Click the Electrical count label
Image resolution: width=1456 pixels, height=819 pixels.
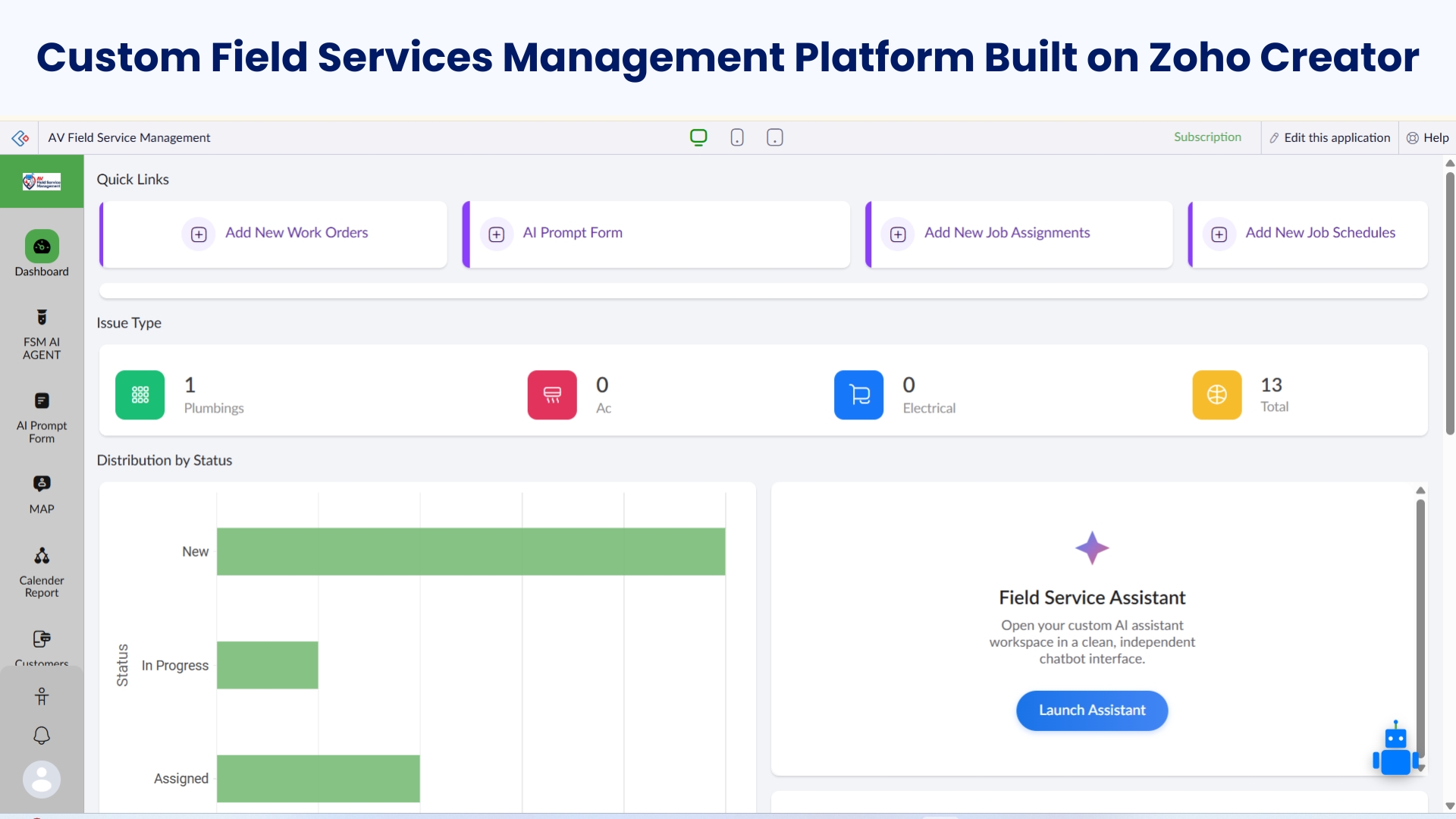929,408
